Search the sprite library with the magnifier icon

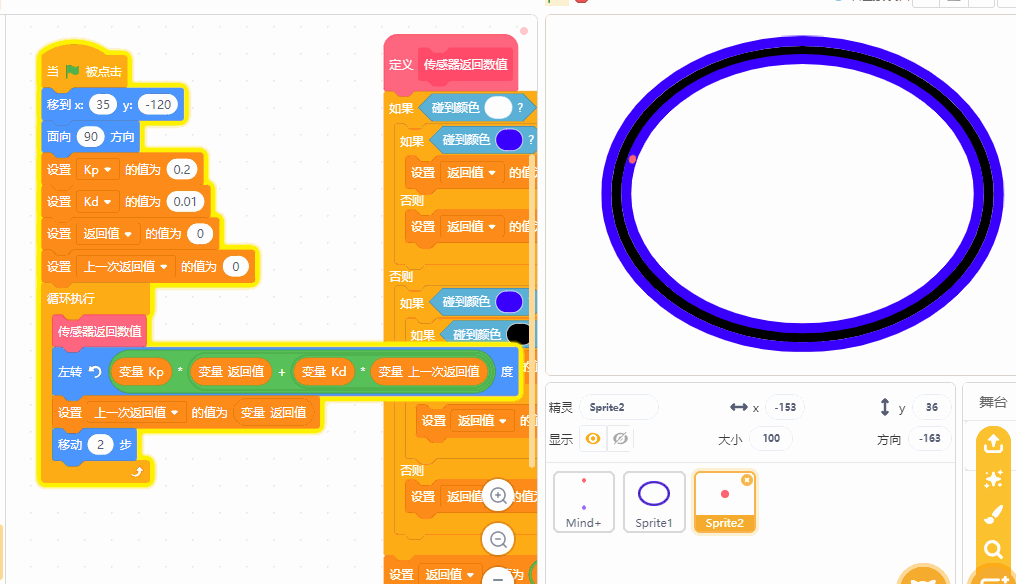pos(993,550)
